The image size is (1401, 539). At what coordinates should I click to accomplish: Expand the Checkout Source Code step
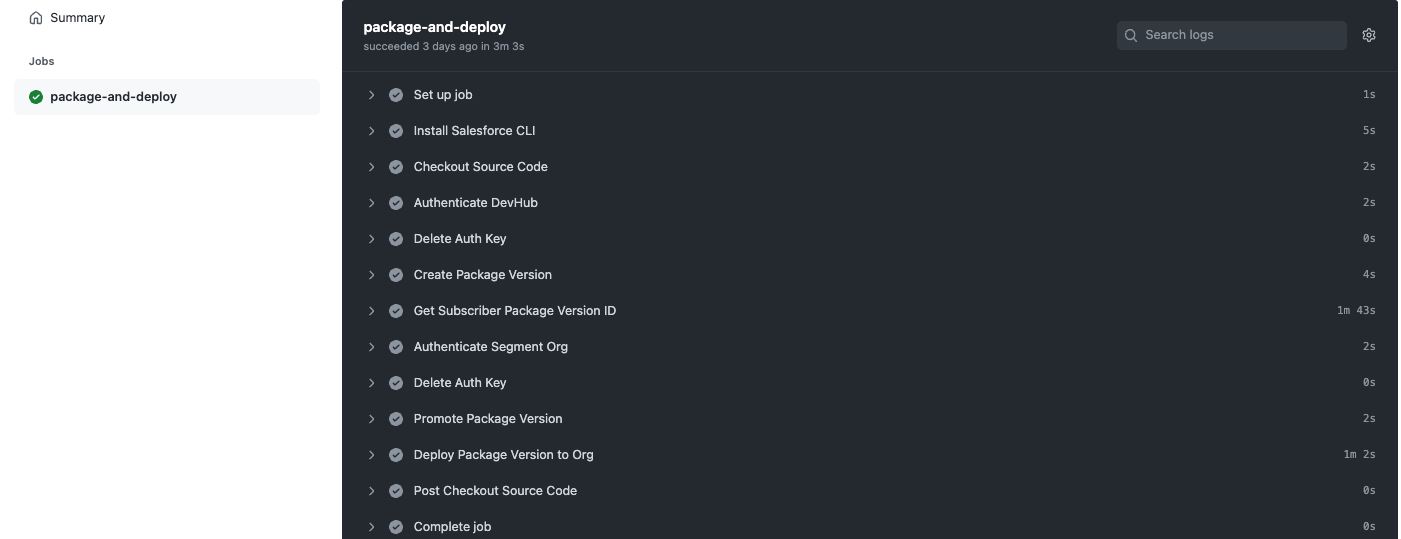[x=371, y=167]
